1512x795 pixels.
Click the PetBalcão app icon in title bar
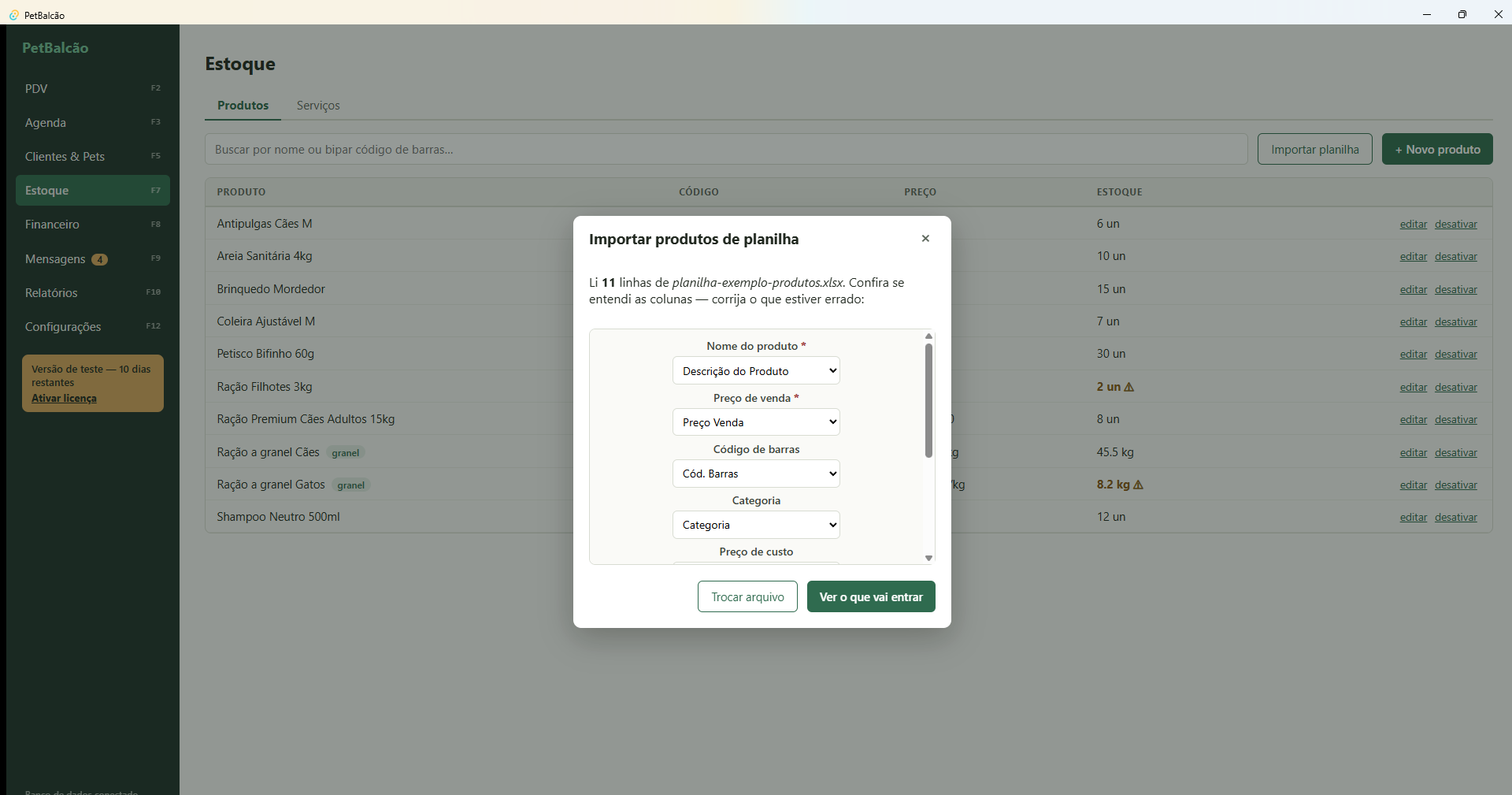[13, 15]
